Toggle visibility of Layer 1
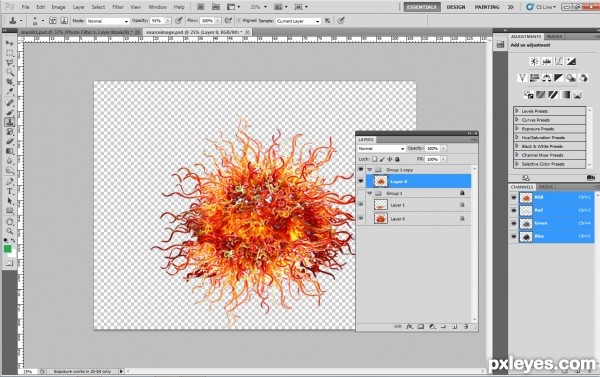600x377 pixels. point(361,205)
